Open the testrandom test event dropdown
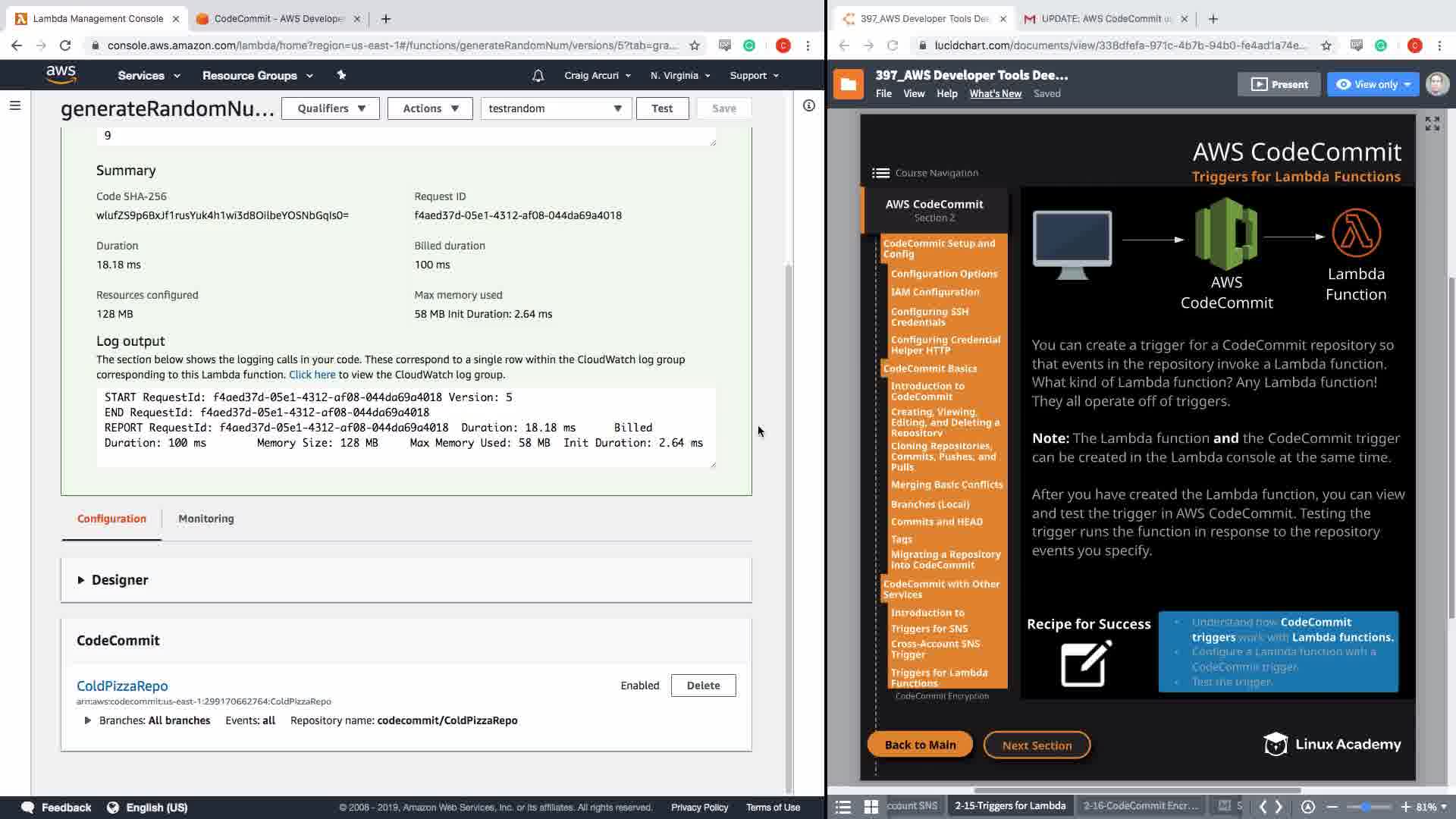Screen dimensions: 1456x819 (555, 108)
